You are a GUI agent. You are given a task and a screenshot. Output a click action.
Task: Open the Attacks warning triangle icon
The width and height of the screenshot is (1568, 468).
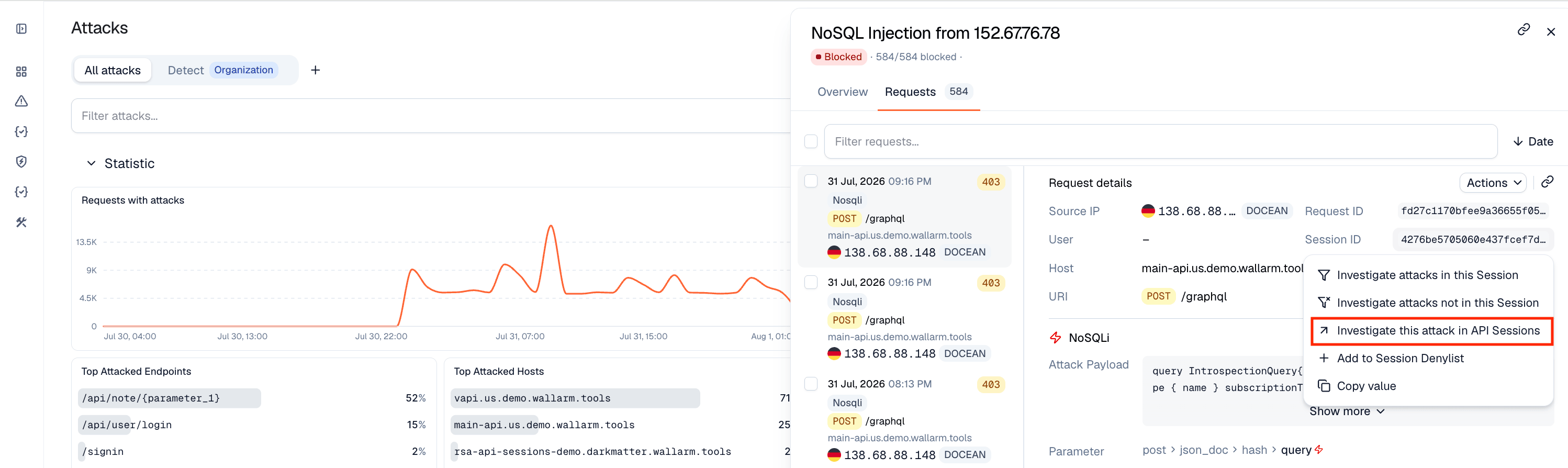coord(21,101)
